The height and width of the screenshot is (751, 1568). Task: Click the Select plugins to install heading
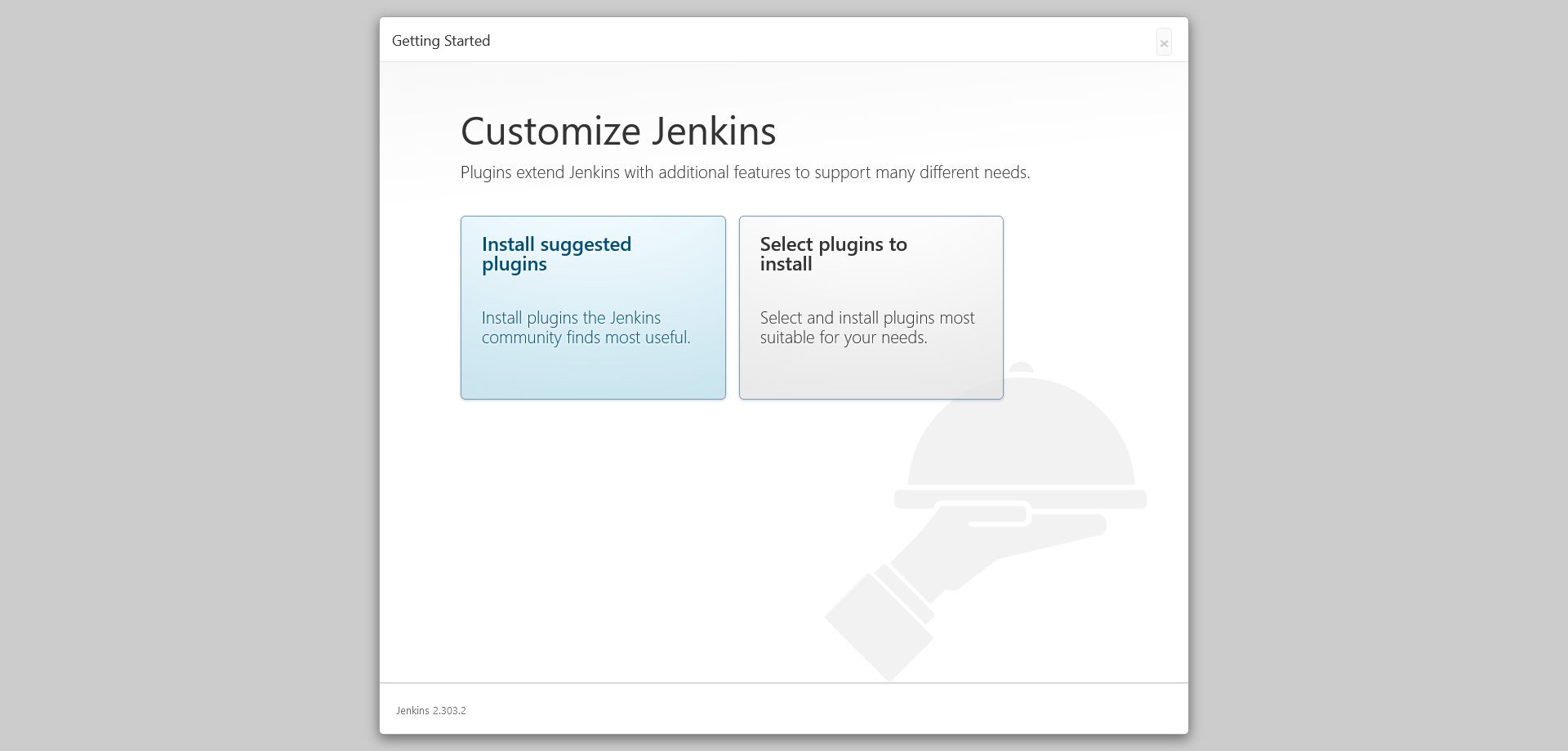click(833, 253)
